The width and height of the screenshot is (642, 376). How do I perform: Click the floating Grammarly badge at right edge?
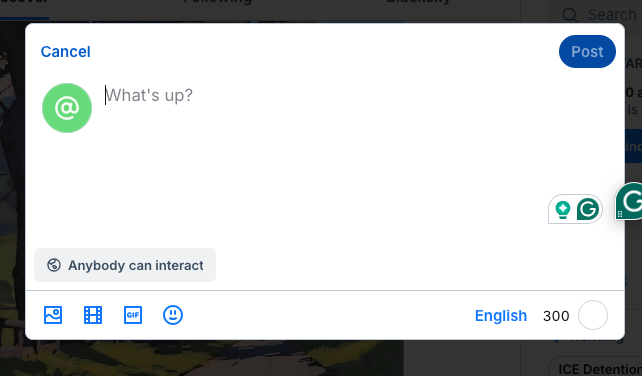coord(629,201)
